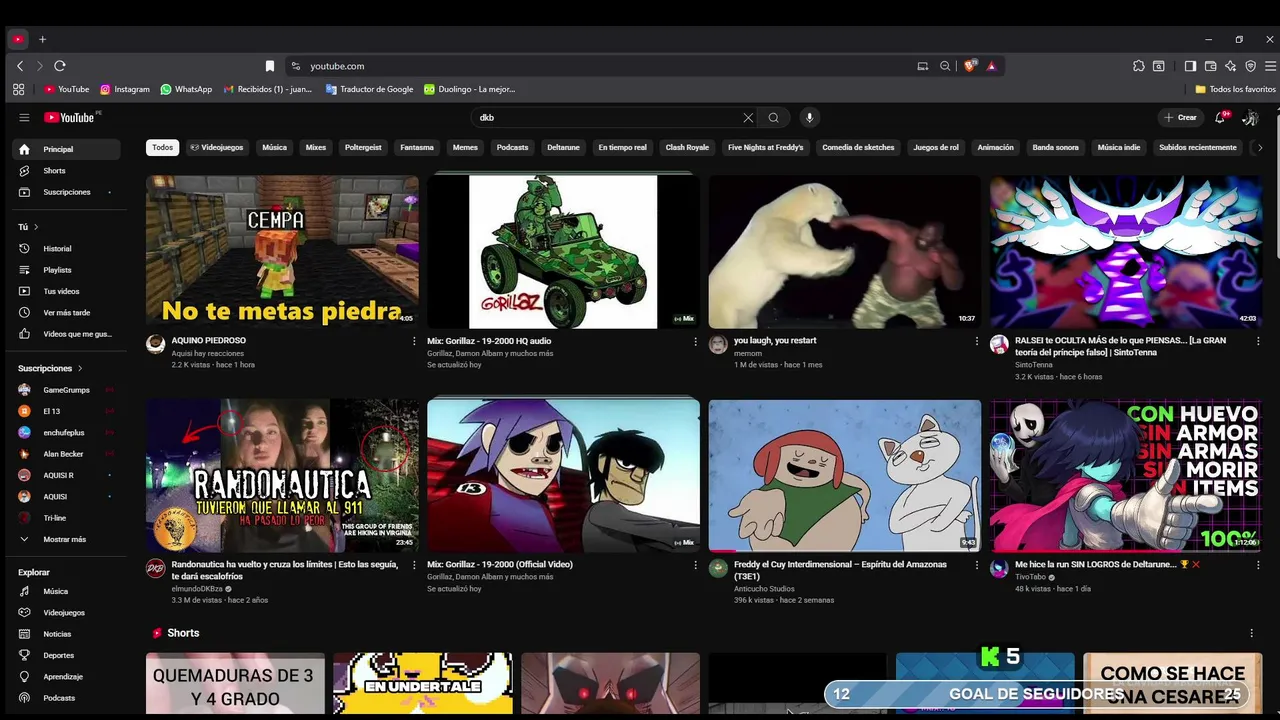Expand the Suscripciones heading chevron
Screen dimensions: 1280x720
[x=80, y=368]
